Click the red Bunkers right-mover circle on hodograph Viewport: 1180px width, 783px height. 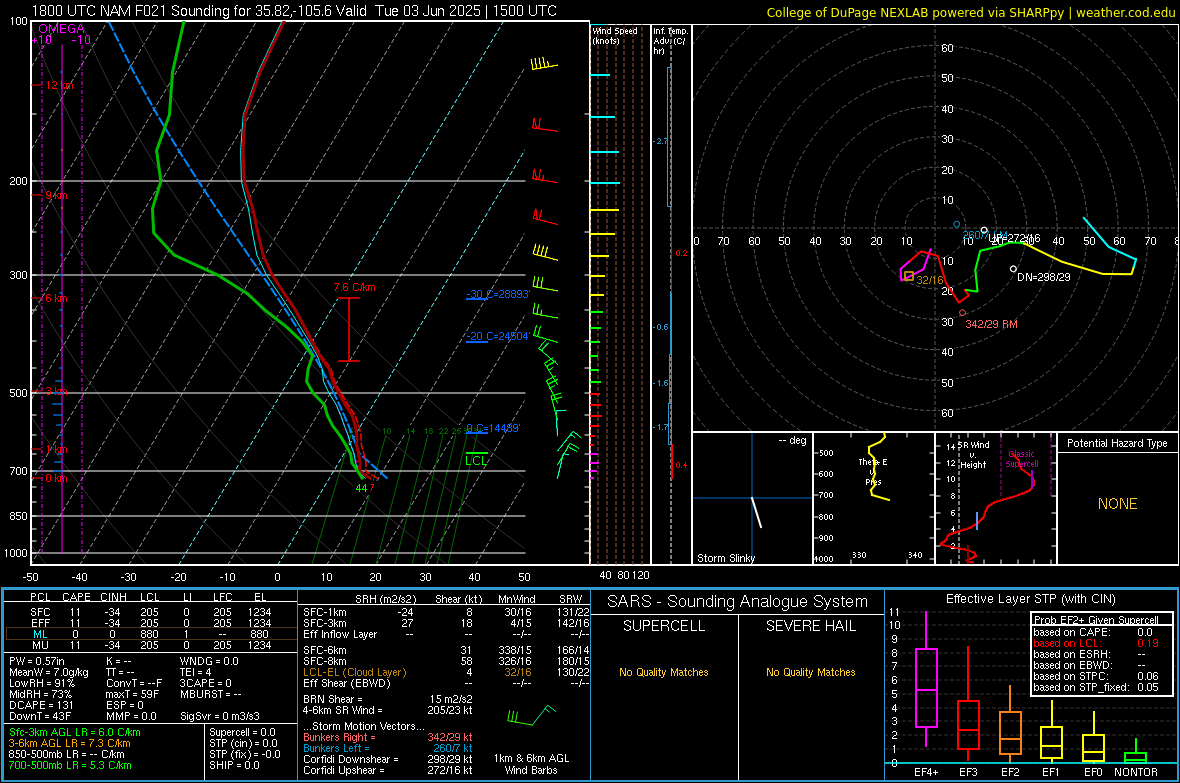click(962, 312)
